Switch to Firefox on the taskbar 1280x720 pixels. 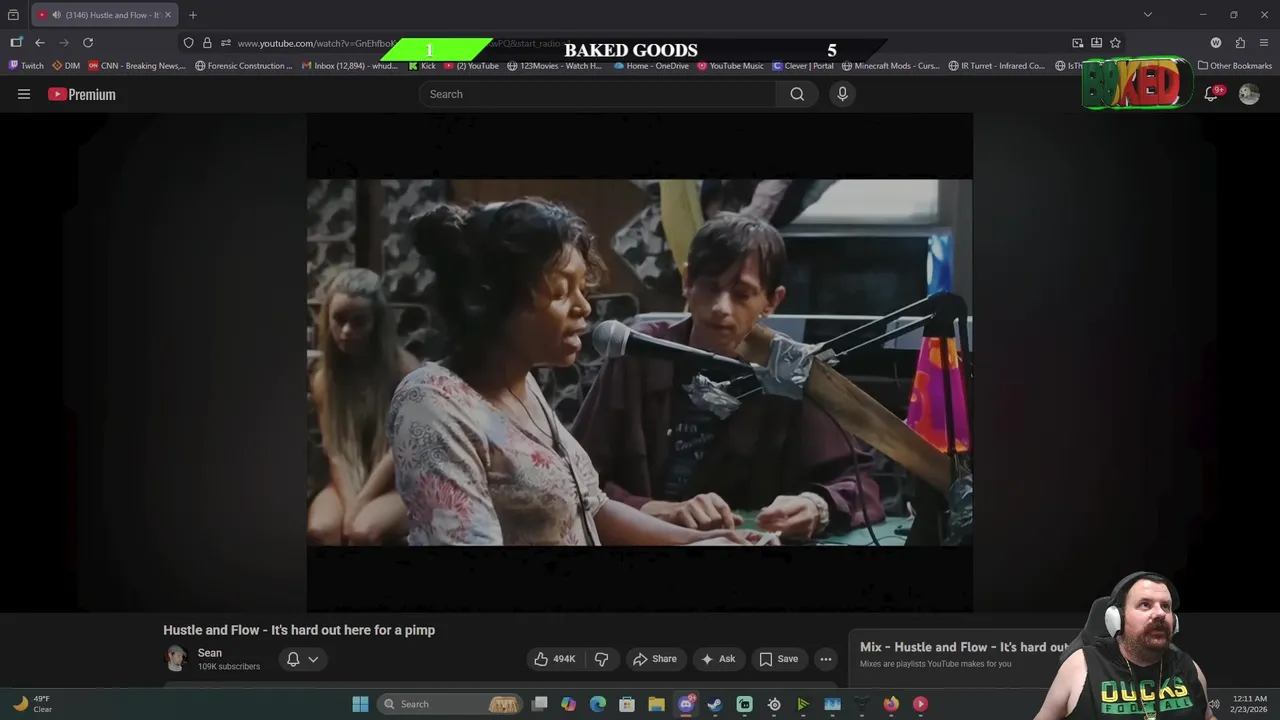point(891,704)
